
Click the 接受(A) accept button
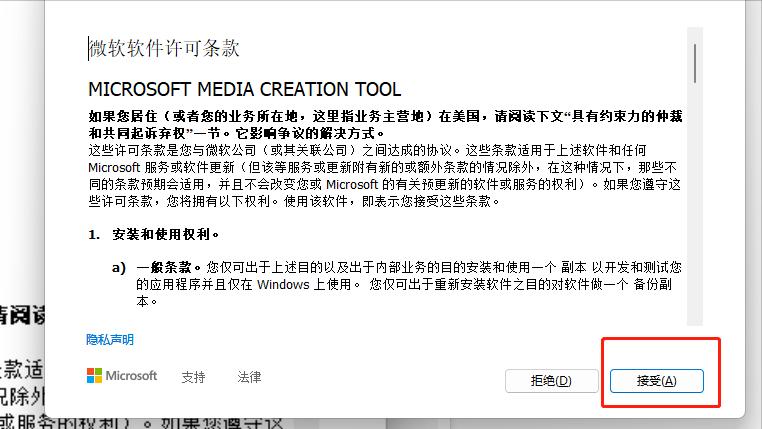point(657,381)
